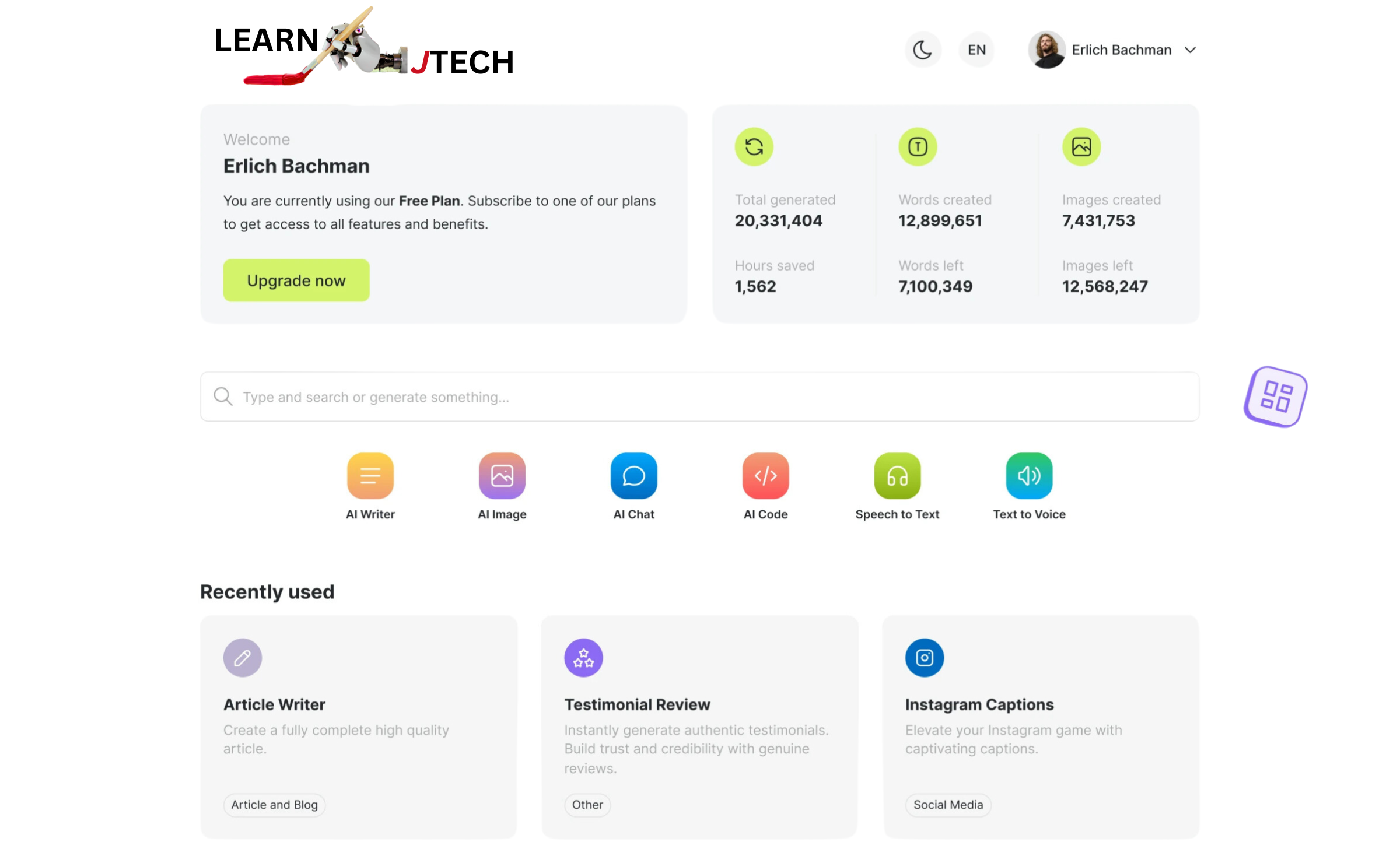Toggle the language selector EN button
The width and height of the screenshot is (1400, 863).
click(977, 49)
